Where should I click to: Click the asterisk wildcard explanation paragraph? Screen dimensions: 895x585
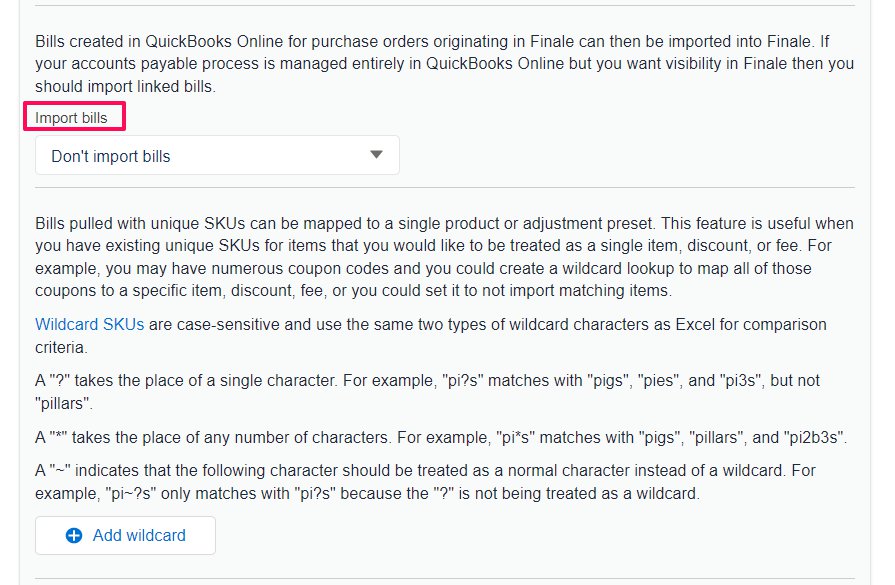(441, 437)
